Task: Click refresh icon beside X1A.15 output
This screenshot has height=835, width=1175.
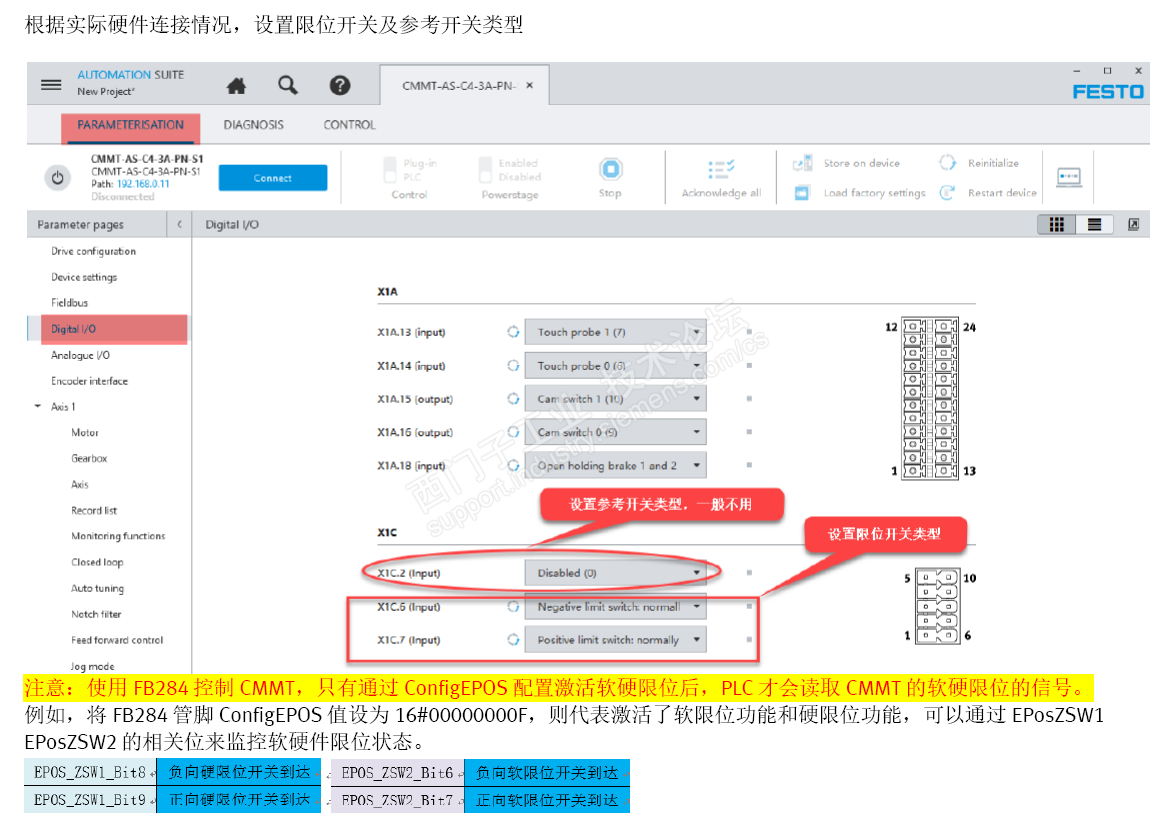Action: pos(513,399)
